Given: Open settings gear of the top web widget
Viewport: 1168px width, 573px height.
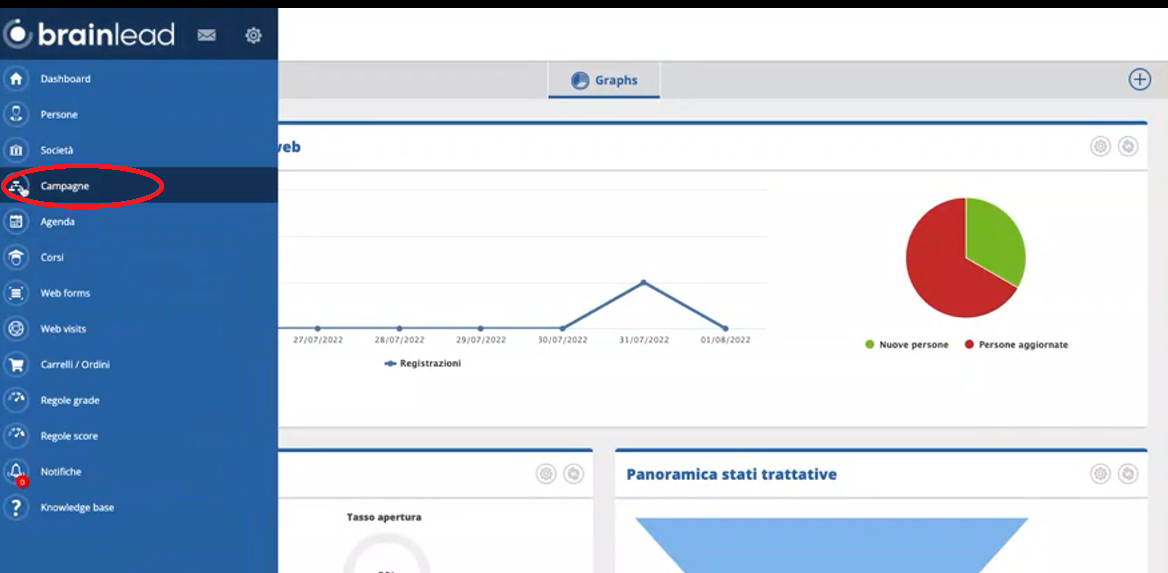Looking at the screenshot, I should pyautogui.click(x=1100, y=146).
